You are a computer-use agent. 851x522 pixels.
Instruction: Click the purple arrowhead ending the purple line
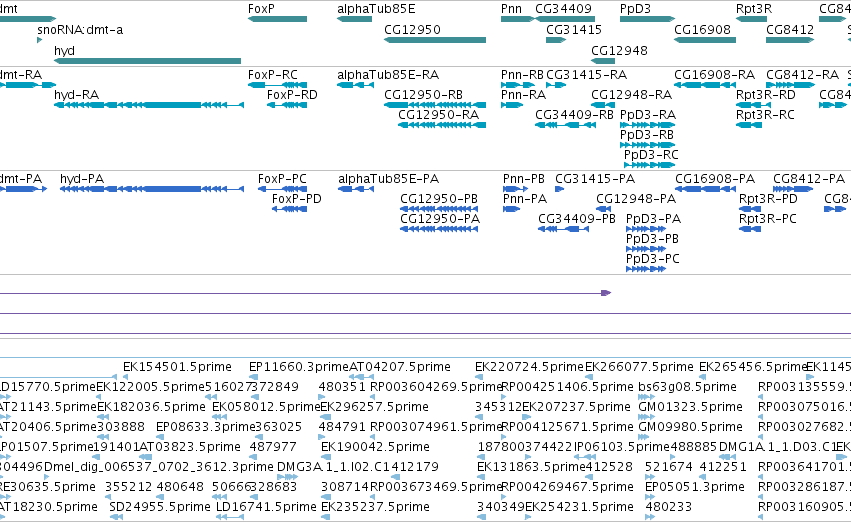click(606, 293)
